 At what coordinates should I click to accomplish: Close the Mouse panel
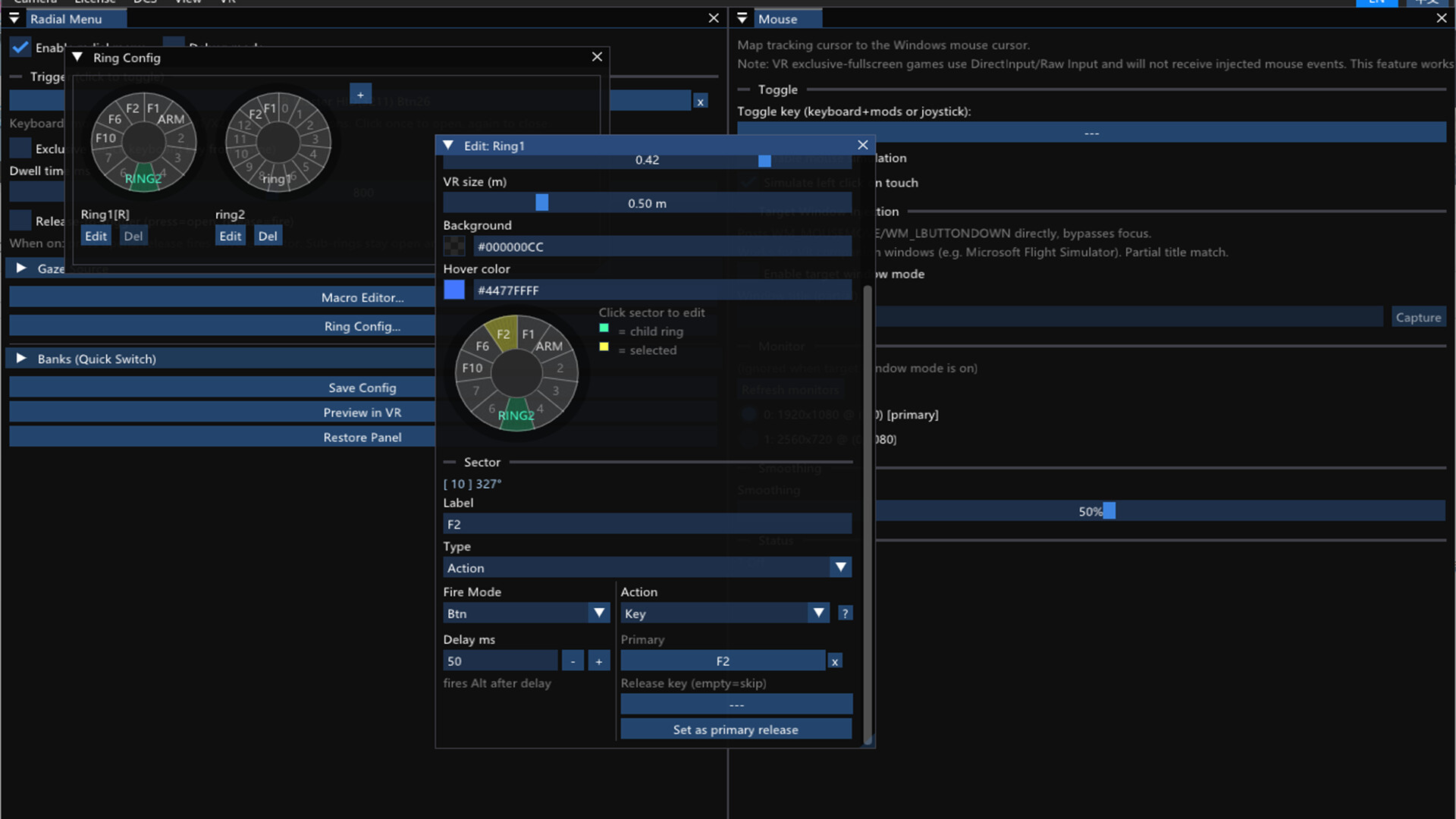coord(1441,18)
